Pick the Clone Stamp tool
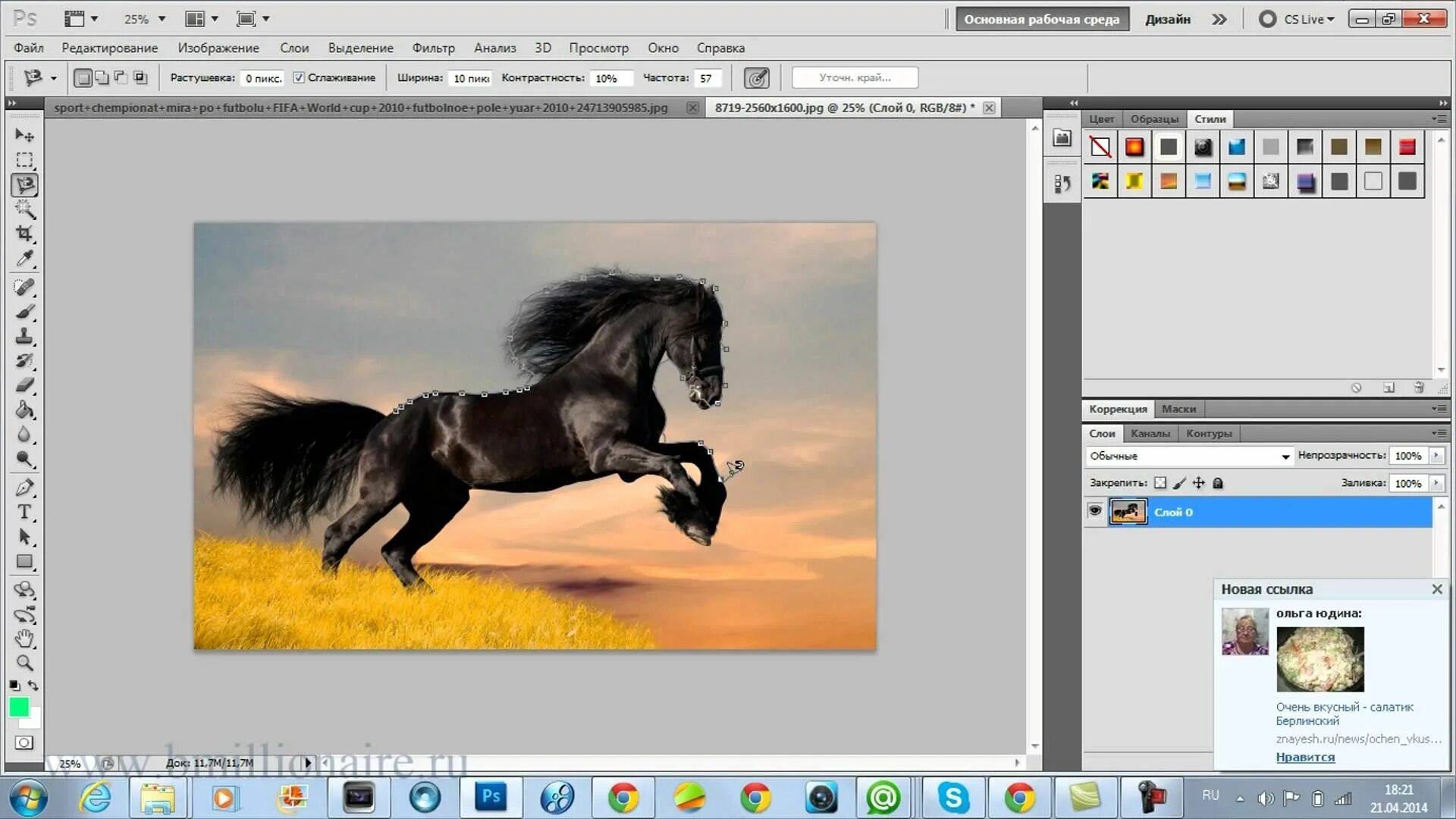This screenshot has width=1456, height=819. [x=24, y=336]
